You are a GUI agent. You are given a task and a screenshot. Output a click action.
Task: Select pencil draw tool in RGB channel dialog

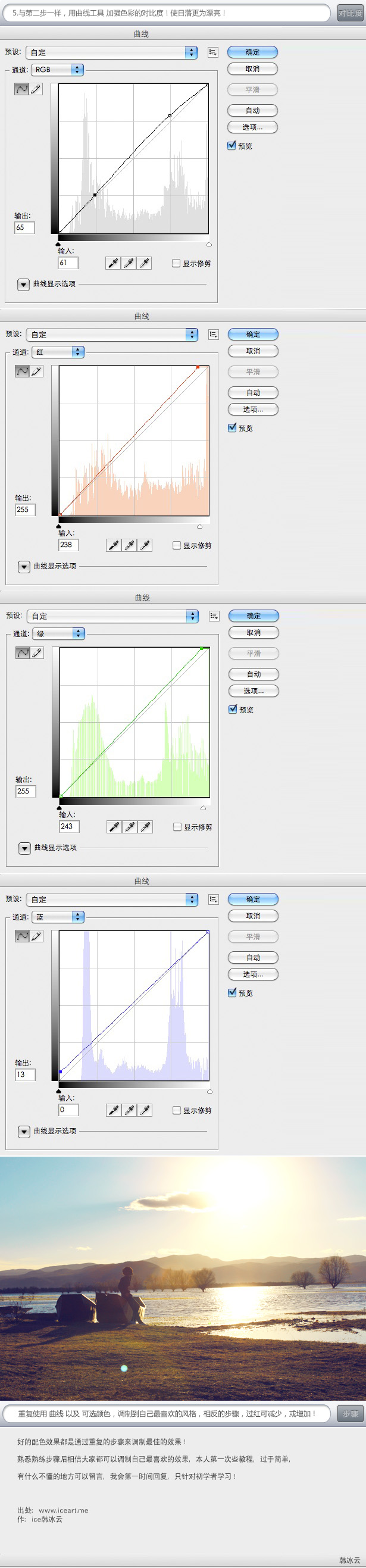click(x=36, y=89)
